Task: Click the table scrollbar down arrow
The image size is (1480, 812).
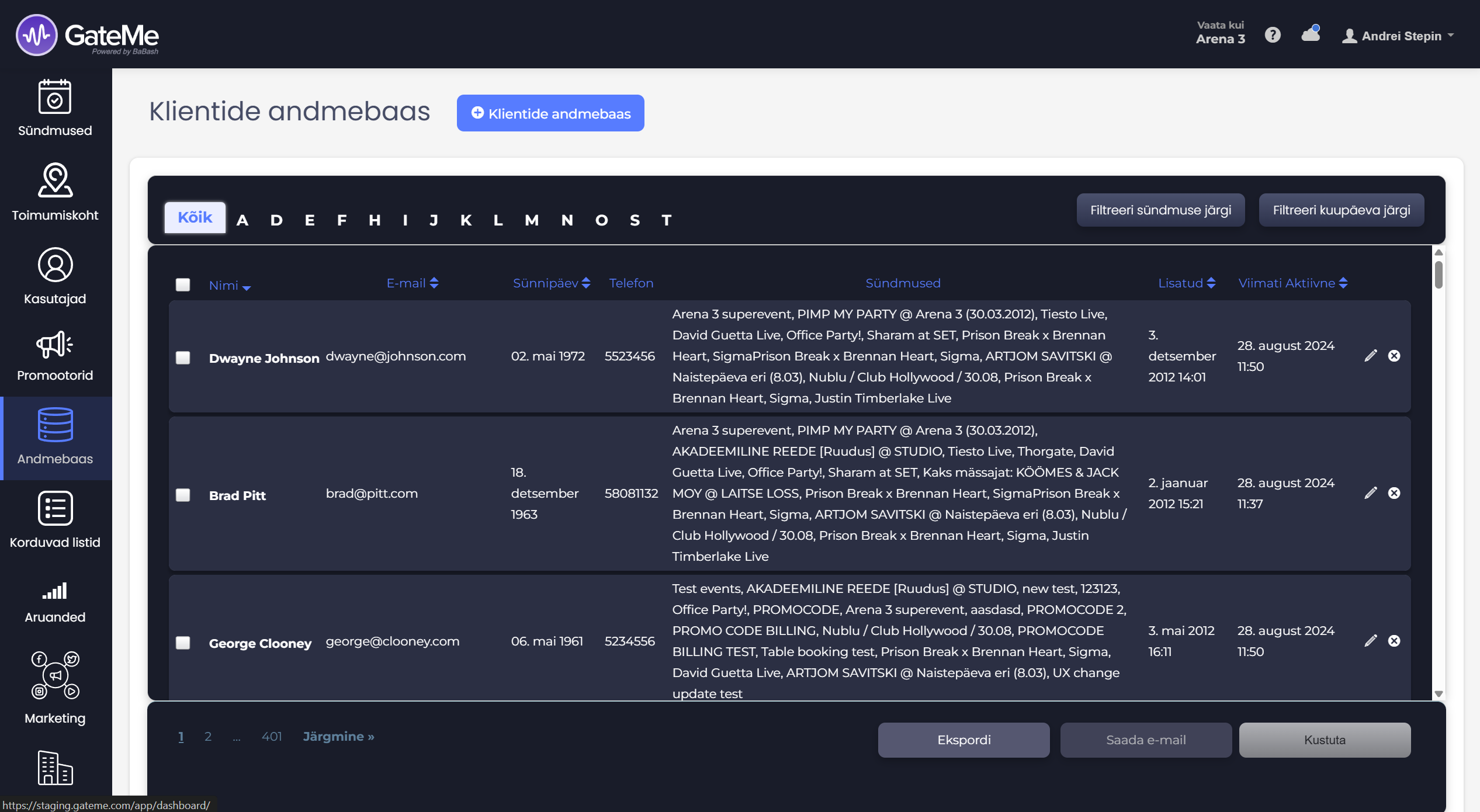Action: (1439, 694)
